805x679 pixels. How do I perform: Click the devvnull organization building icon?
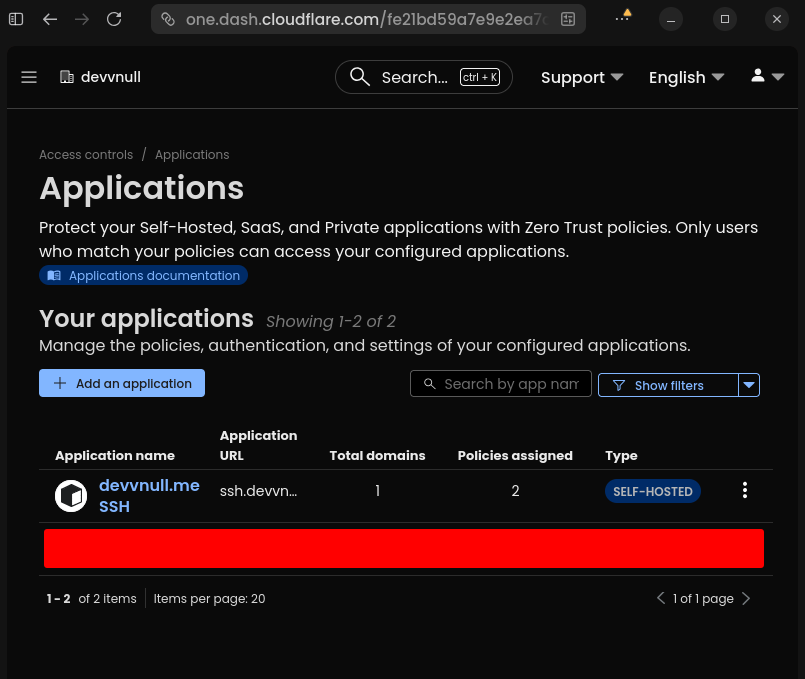(65, 76)
